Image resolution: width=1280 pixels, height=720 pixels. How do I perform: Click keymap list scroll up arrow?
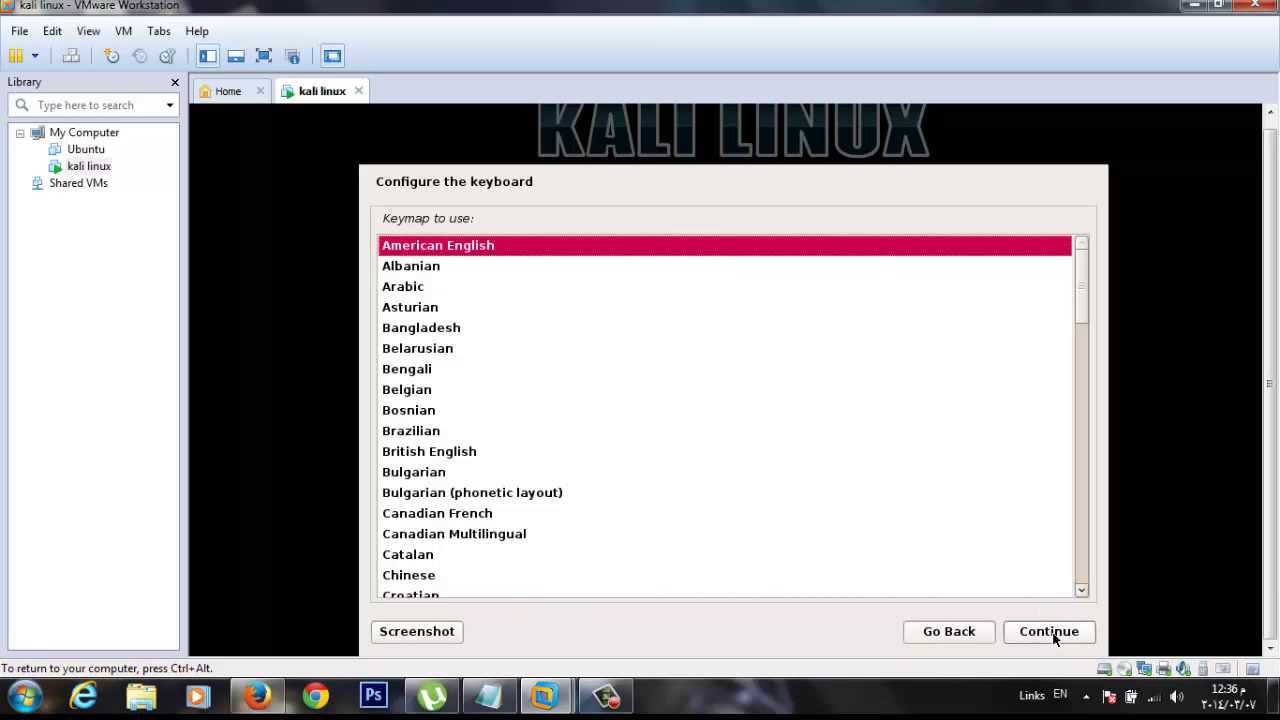click(1081, 243)
